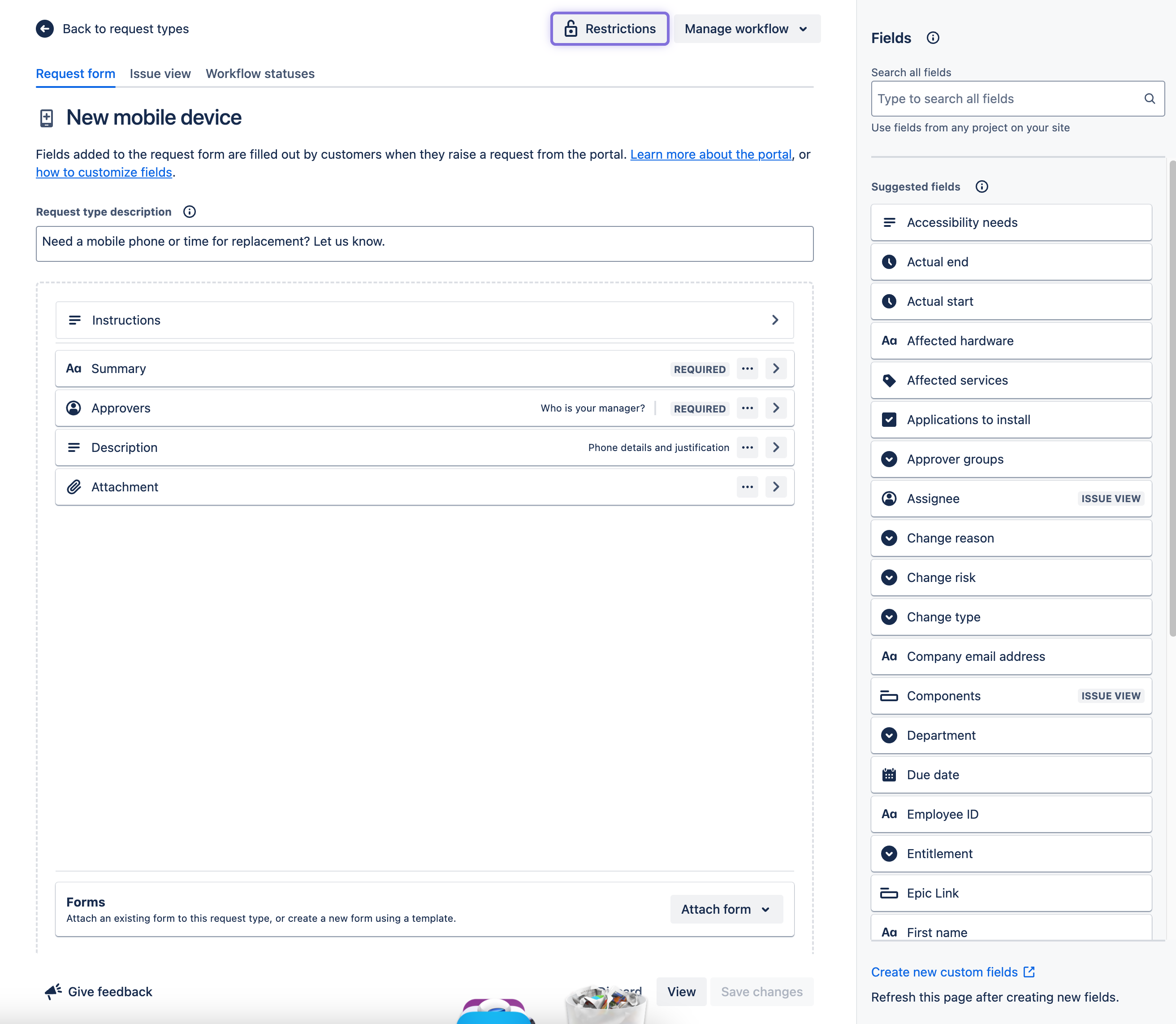Click the Components field icon
The width and height of the screenshot is (1176, 1024).
point(889,696)
